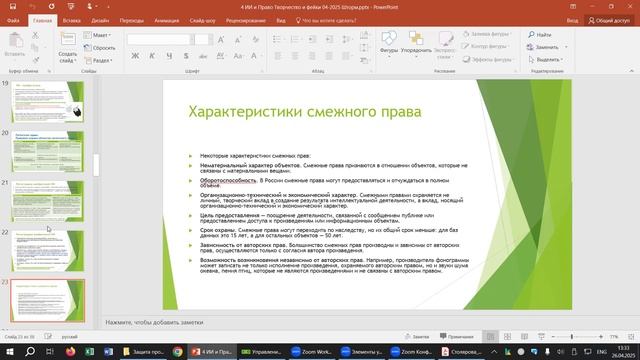Click the Вход (Sign in) link
The width and height of the screenshot is (640, 360).
(x=572, y=20)
